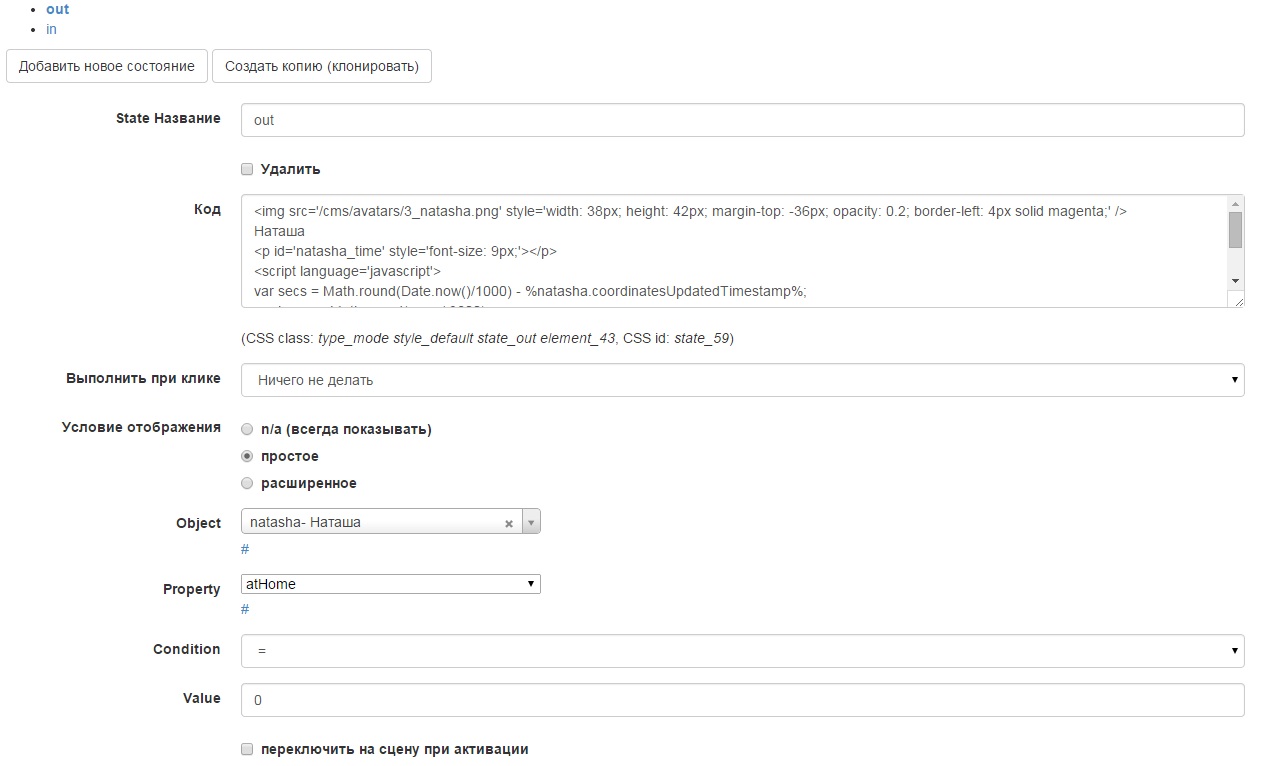Screen dimensions: 1262x766
Task: Open the Object selector arrow
Action: click(x=532, y=522)
